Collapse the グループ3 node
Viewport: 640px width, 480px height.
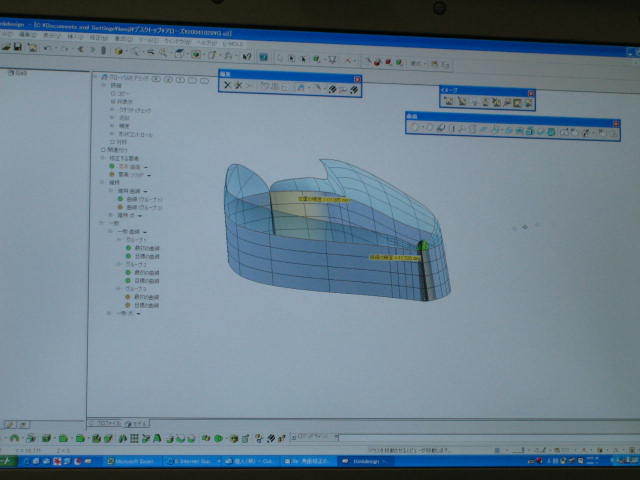(118, 289)
